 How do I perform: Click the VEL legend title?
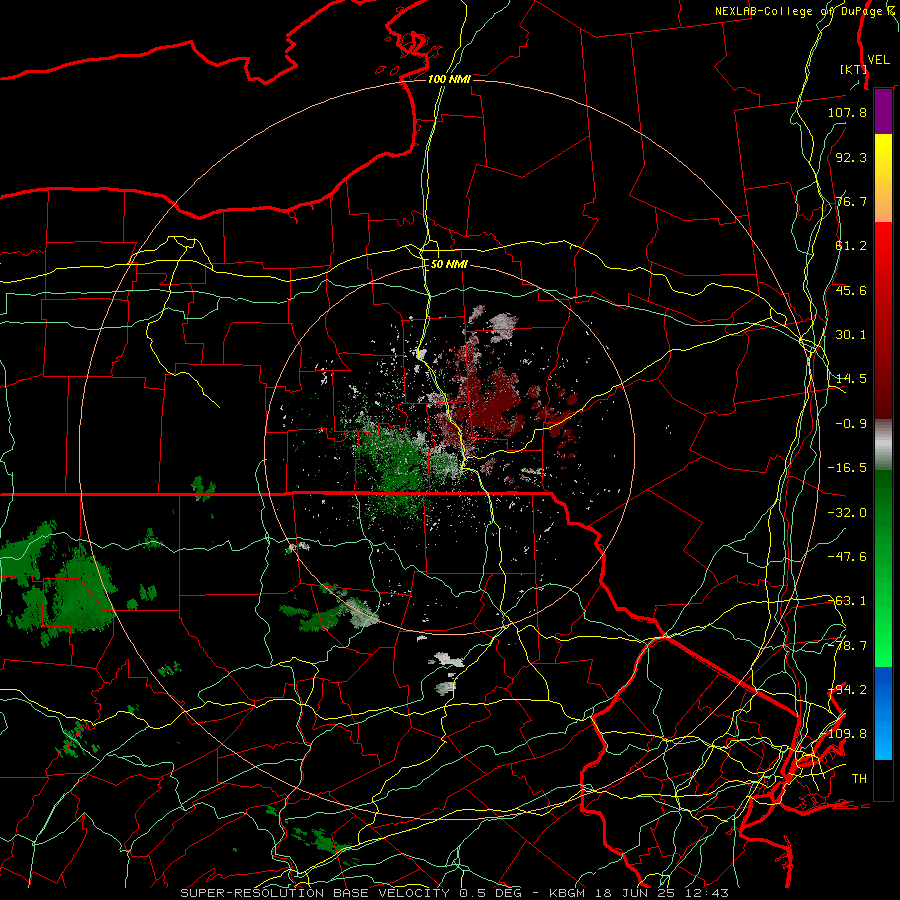tap(878, 60)
